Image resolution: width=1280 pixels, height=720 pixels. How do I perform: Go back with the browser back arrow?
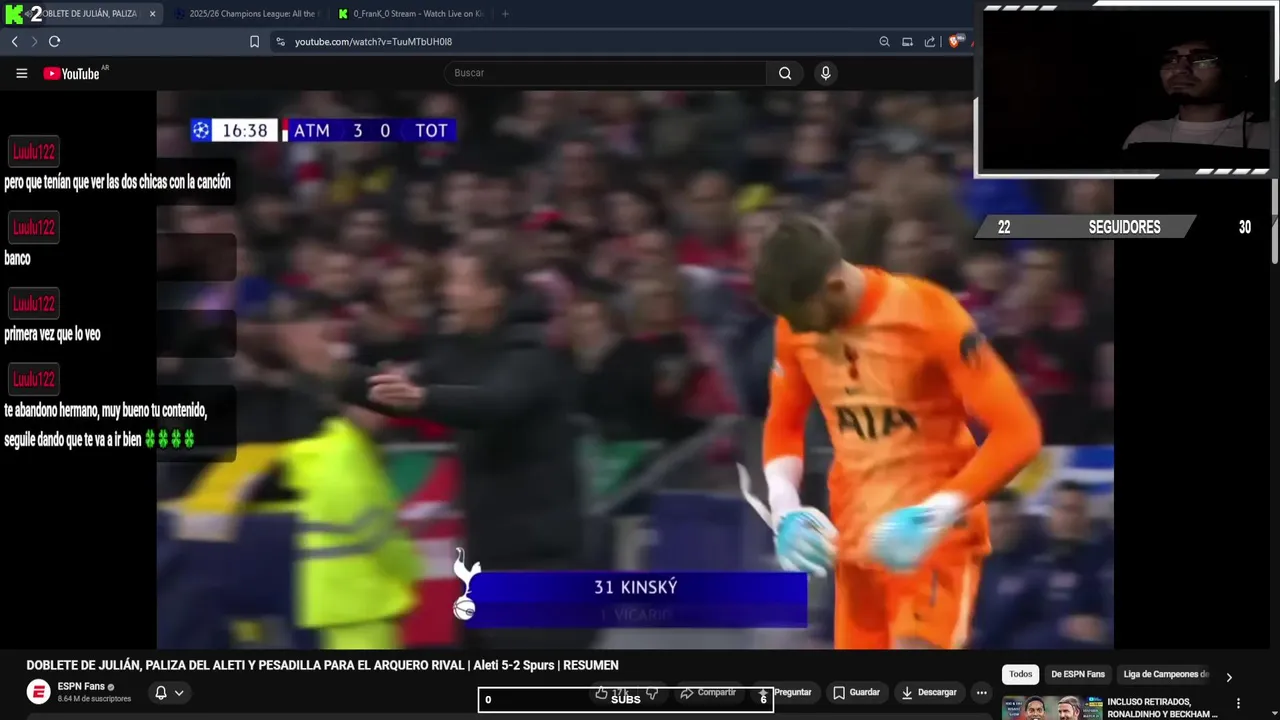pos(14,41)
